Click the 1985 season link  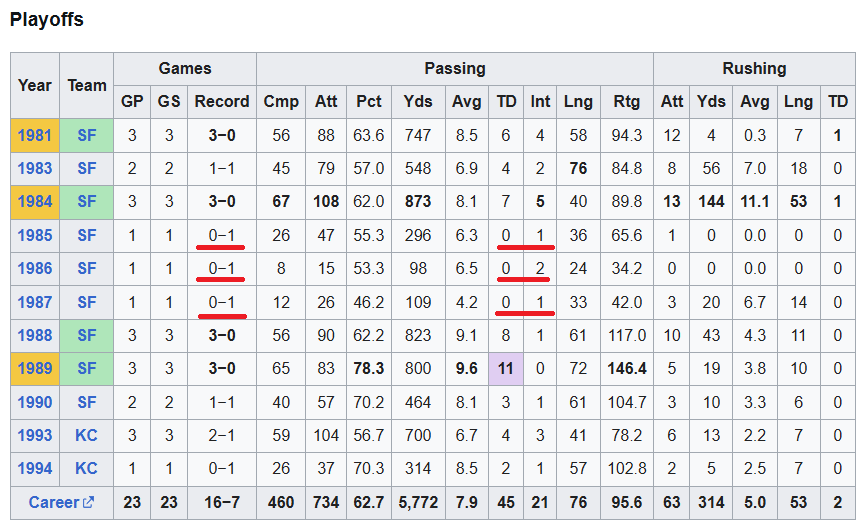pyautogui.click(x=35, y=235)
